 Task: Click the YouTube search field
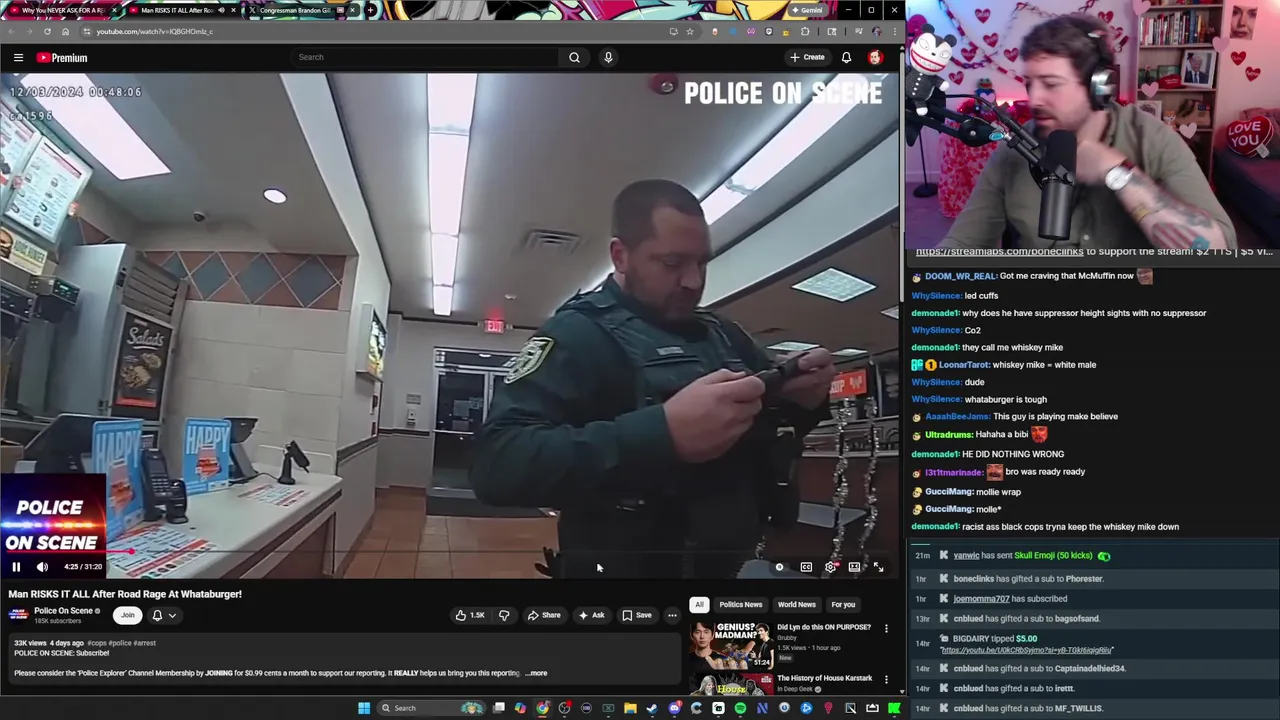click(425, 57)
